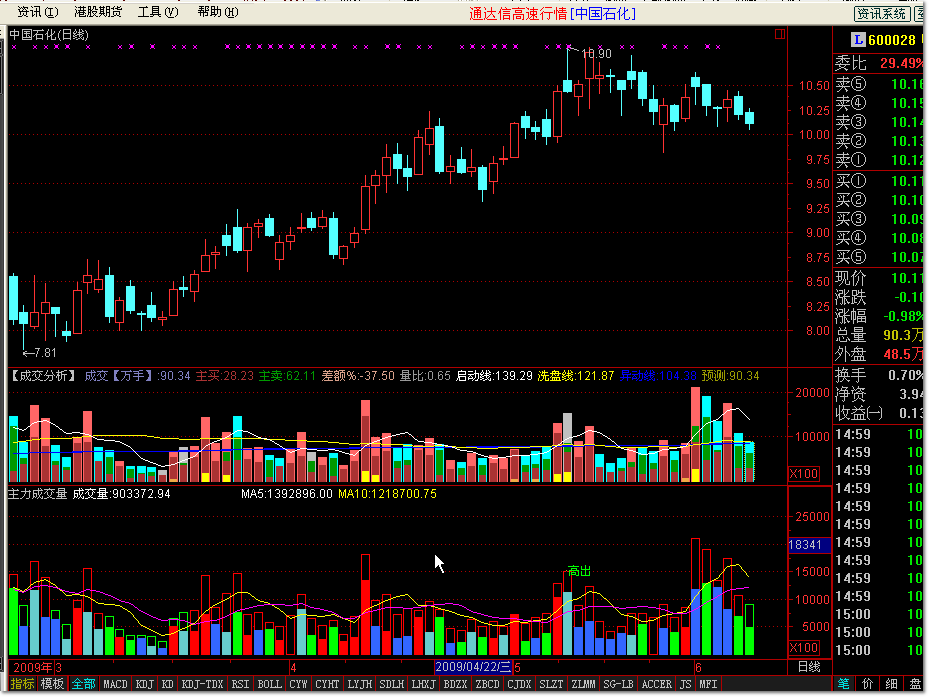This screenshot has height=697, width=930.
Task: Switch to the MACD indicator
Action: click(115, 684)
